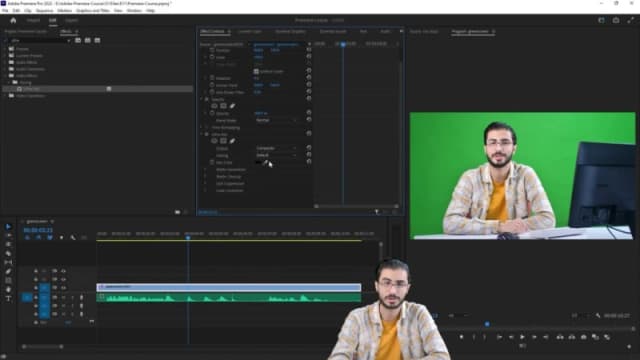Toggle V2 track output eye
The image size is (640, 360).
63,280
